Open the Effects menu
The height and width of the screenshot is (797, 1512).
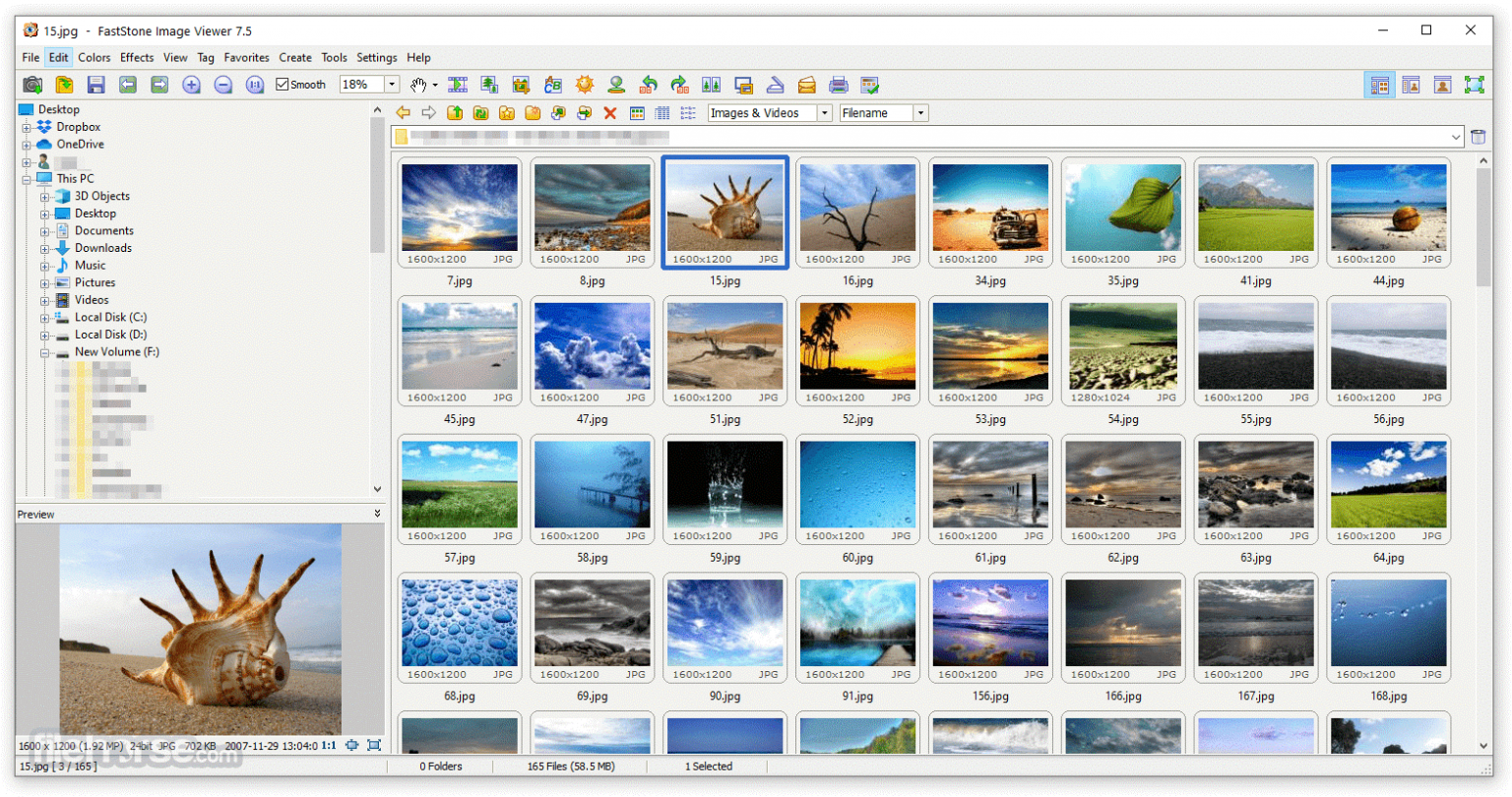pos(136,57)
